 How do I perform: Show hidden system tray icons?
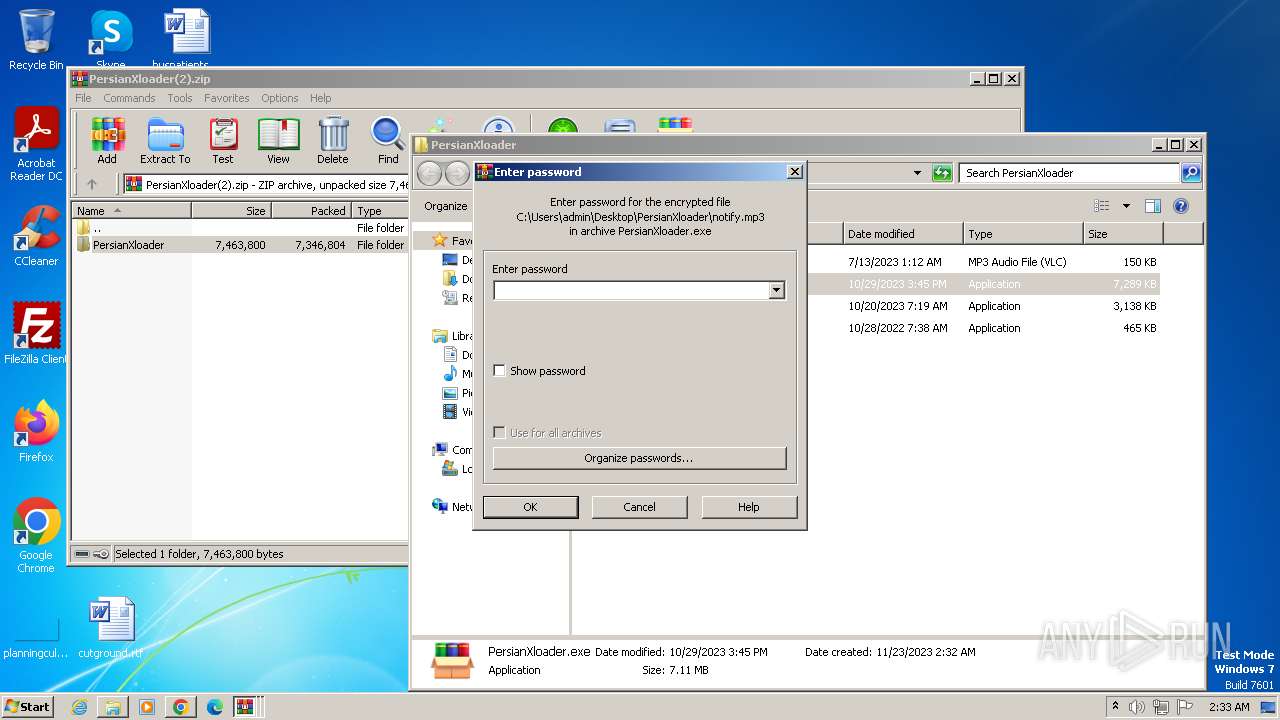pos(1116,707)
